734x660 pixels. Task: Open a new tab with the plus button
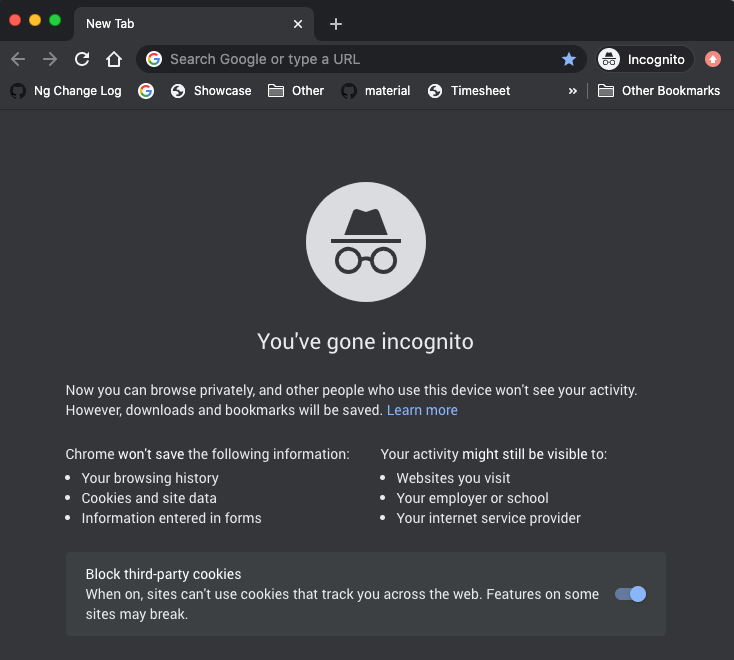(336, 24)
